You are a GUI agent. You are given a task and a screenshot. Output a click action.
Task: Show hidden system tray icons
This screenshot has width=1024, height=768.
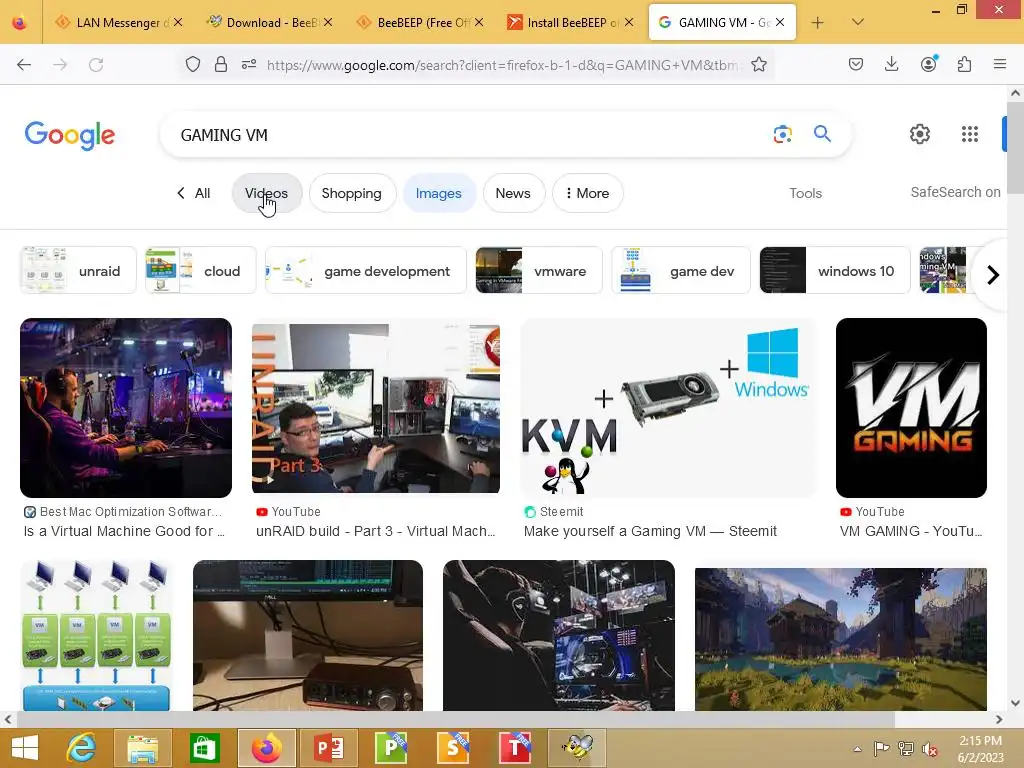tap(857, 749)
